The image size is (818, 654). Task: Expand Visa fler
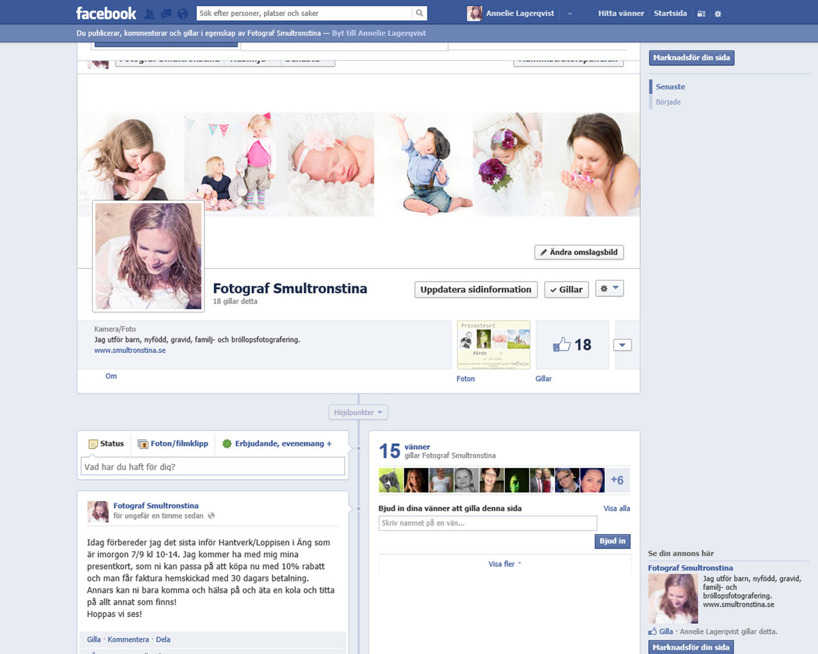click(x=504, y=564)
